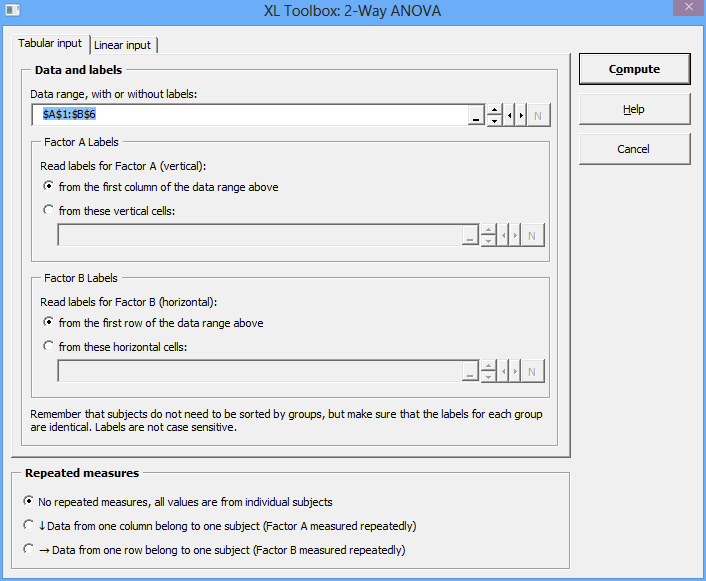This screenshot has height=581, width=706.
Task: Switch to the Linear input tab
Action: point(122,45)
